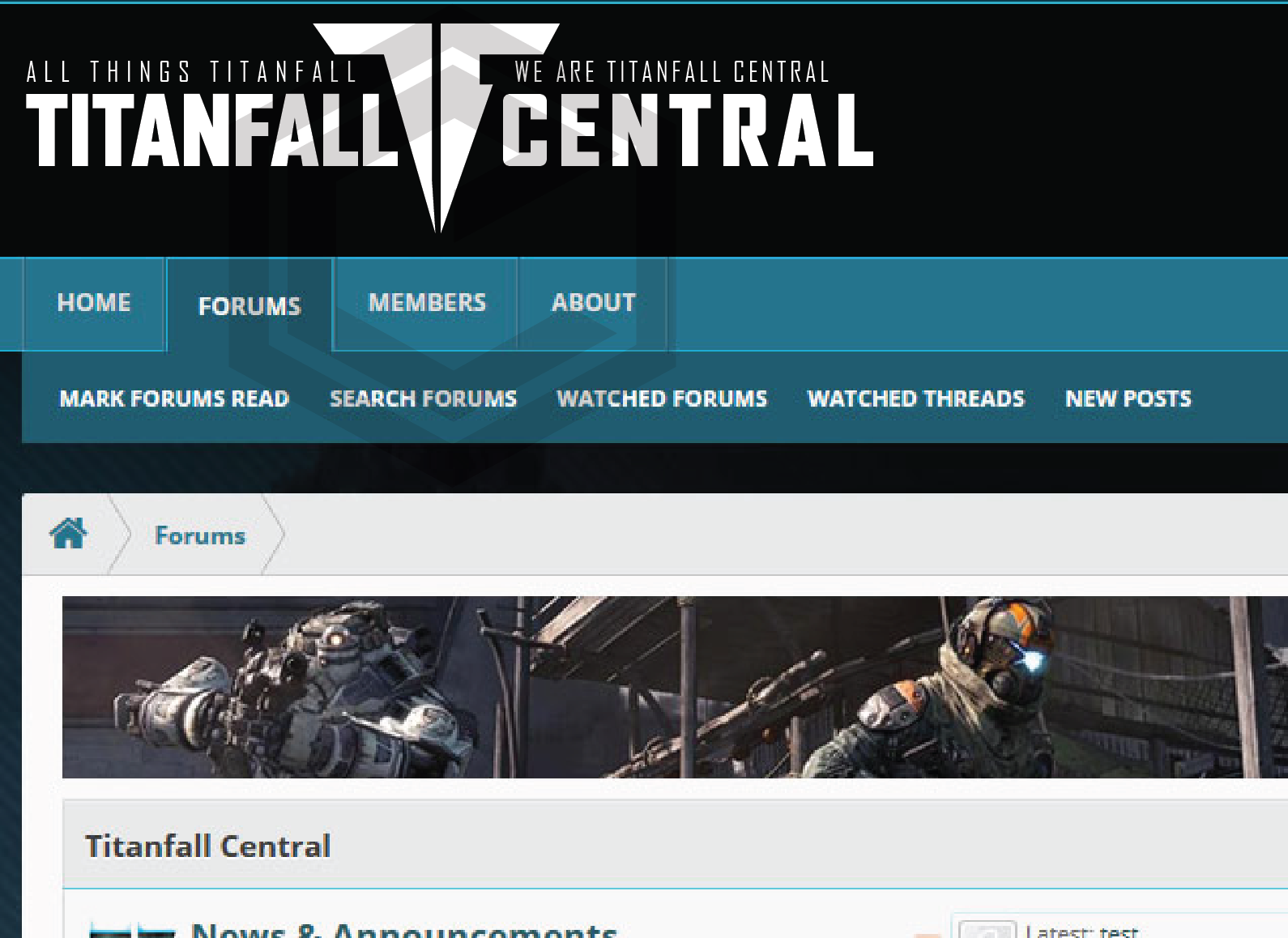Click Mark Forums Read link
The height and width of the screenshot is (938, 1288).
(174, 399)
